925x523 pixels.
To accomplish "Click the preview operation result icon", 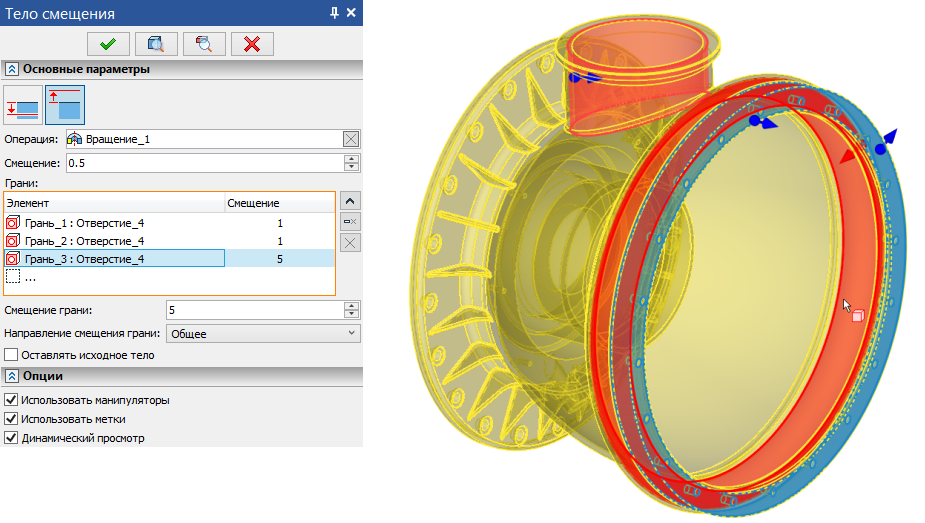I will [156, 44].
